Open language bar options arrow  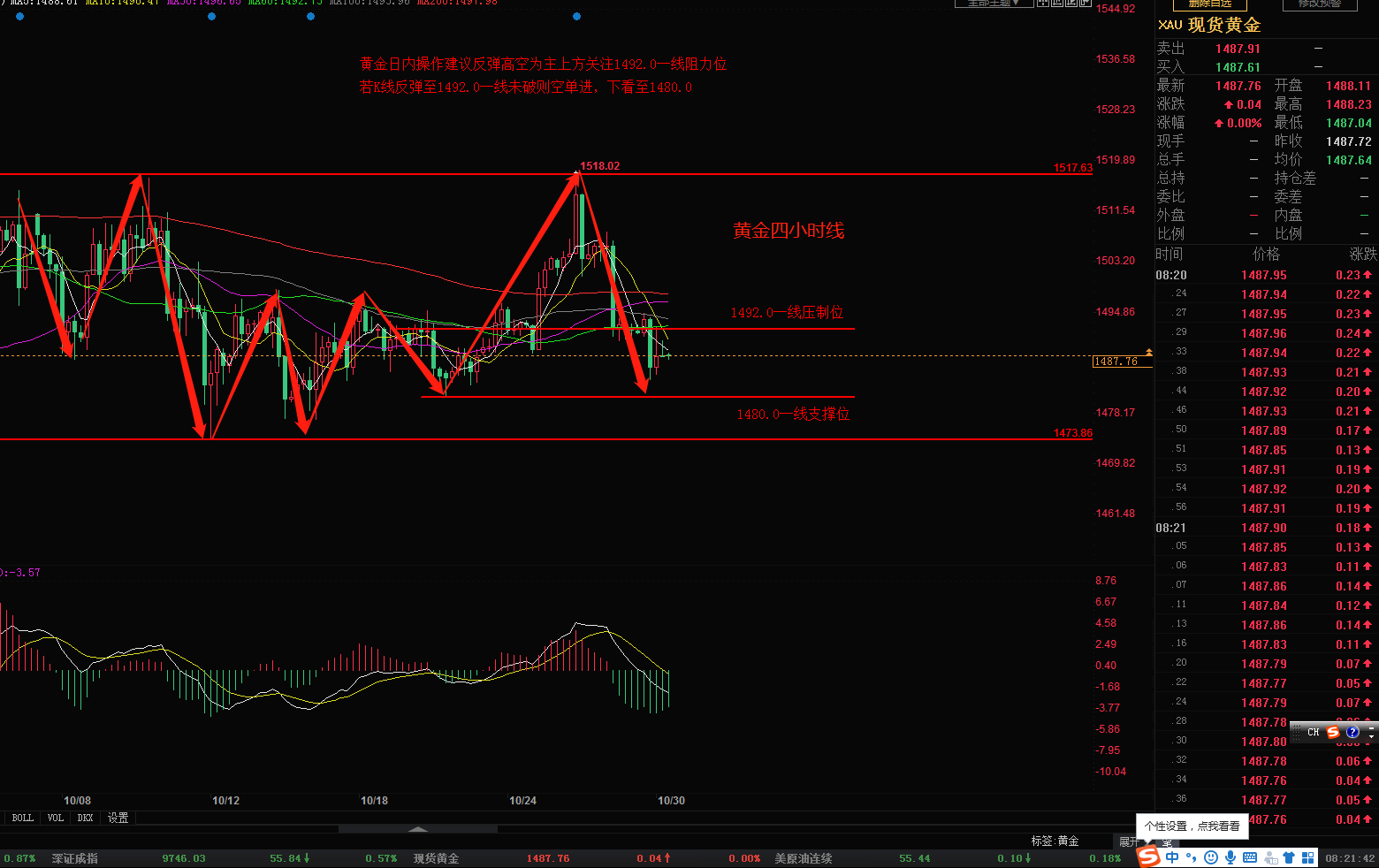tap(1371, 737)
